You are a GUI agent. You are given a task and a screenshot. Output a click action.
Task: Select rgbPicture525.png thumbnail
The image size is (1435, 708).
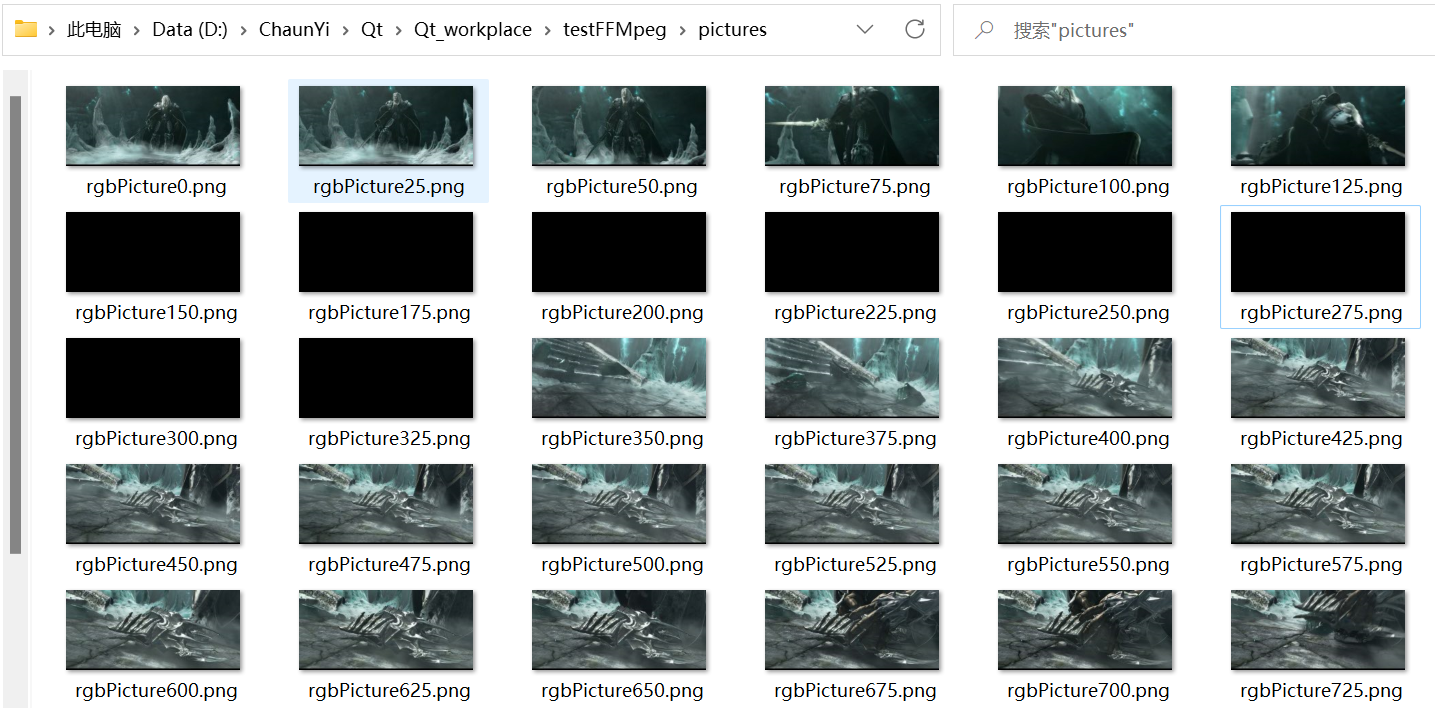[x=852, y=503]
